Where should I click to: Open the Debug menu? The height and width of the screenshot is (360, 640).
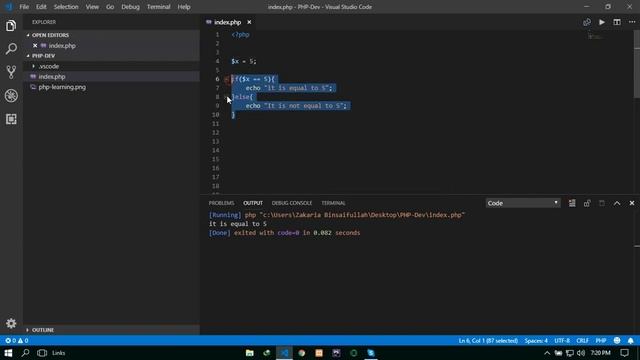(130, 7)
